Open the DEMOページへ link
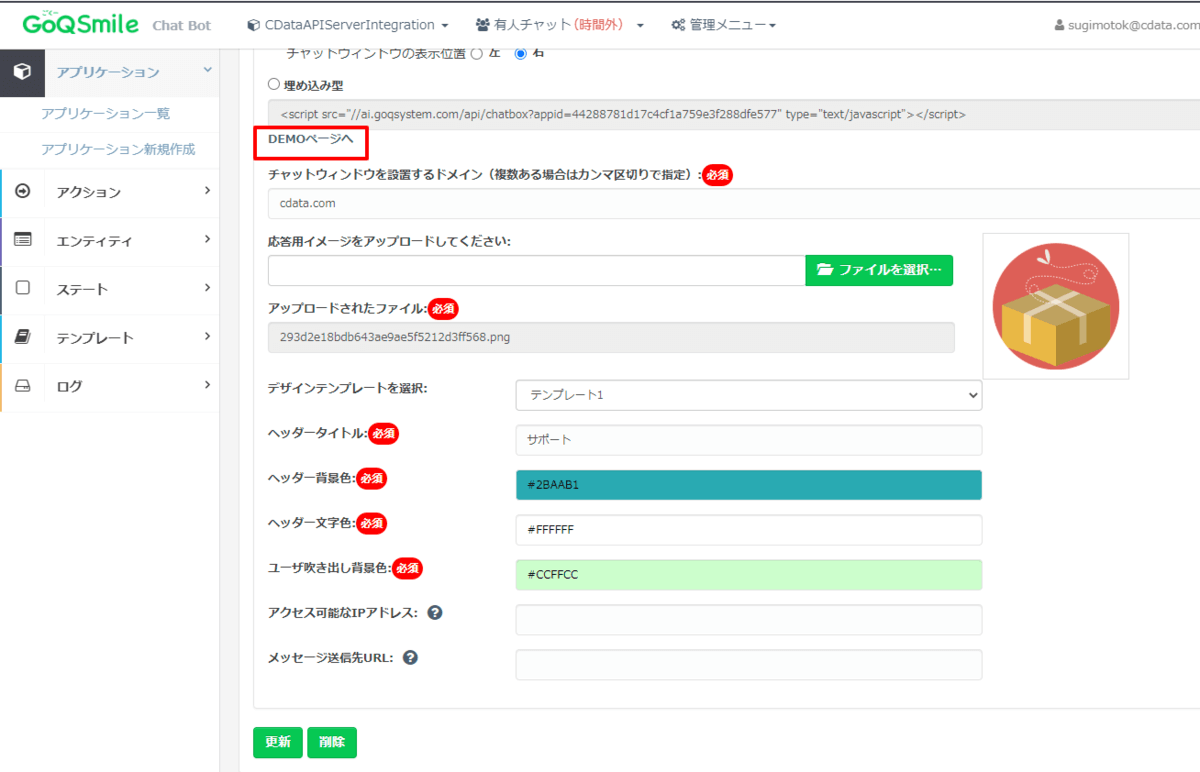Image resolution: width=1200 pixels, height=772 pixels. [x=311, y=140]
